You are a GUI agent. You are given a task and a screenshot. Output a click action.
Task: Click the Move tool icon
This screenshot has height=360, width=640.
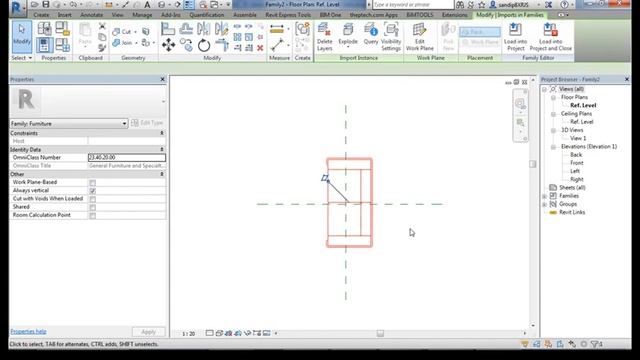169,45
